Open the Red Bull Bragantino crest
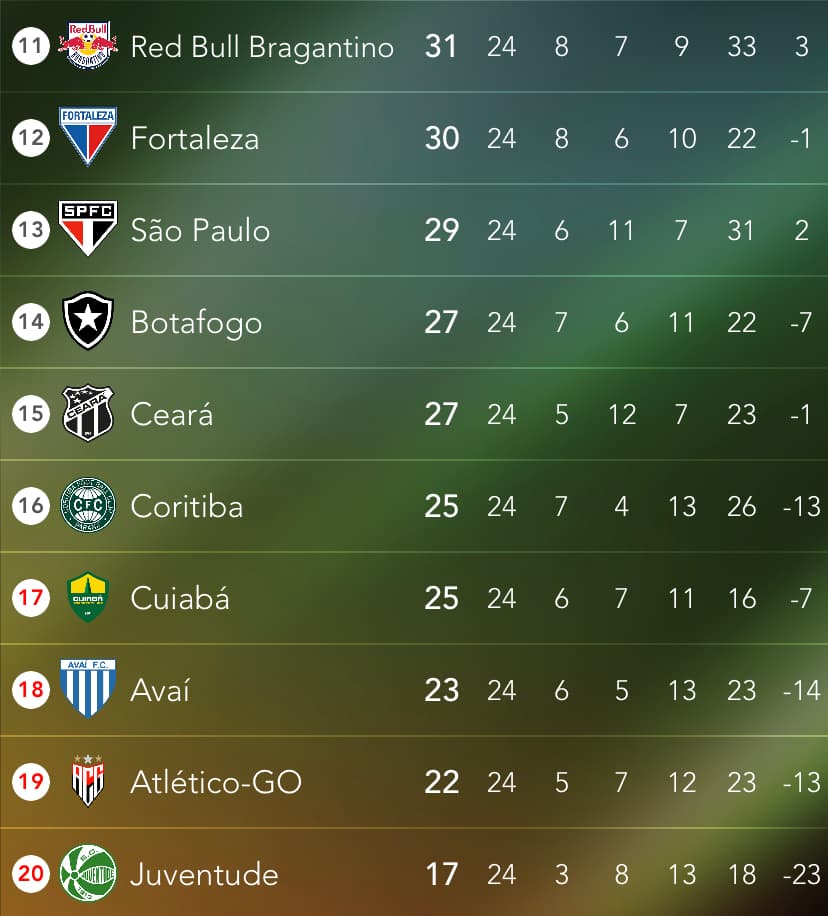This screenshot has width=828, height=916. point(88,46)
